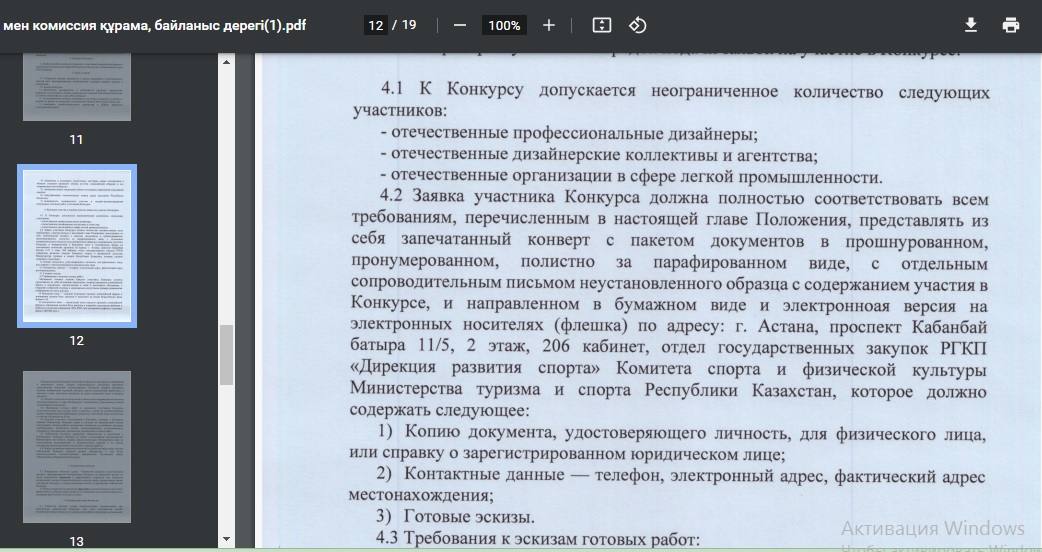Download the PDF file
The height and width of the screenshot is (552, 1042).
970,25
